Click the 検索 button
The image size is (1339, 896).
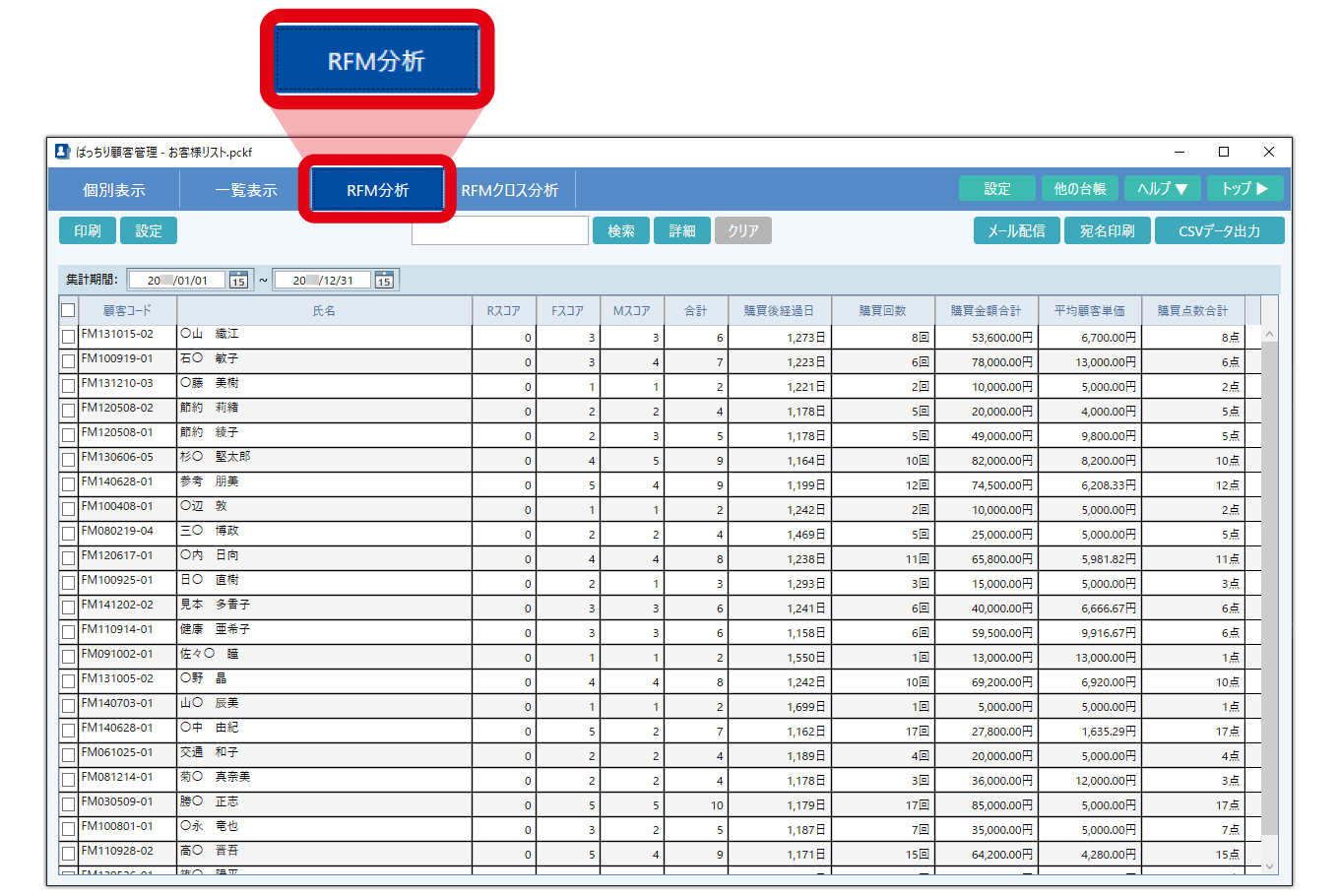621,230
